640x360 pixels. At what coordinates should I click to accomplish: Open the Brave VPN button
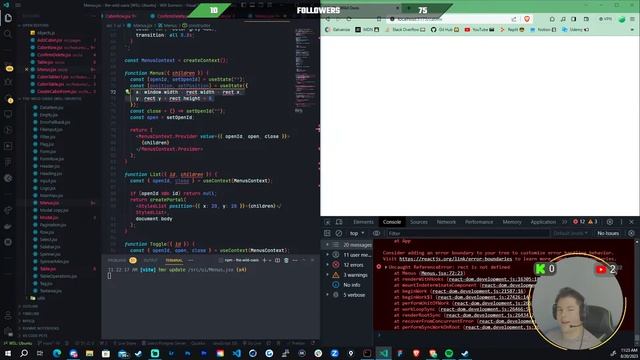605,19
